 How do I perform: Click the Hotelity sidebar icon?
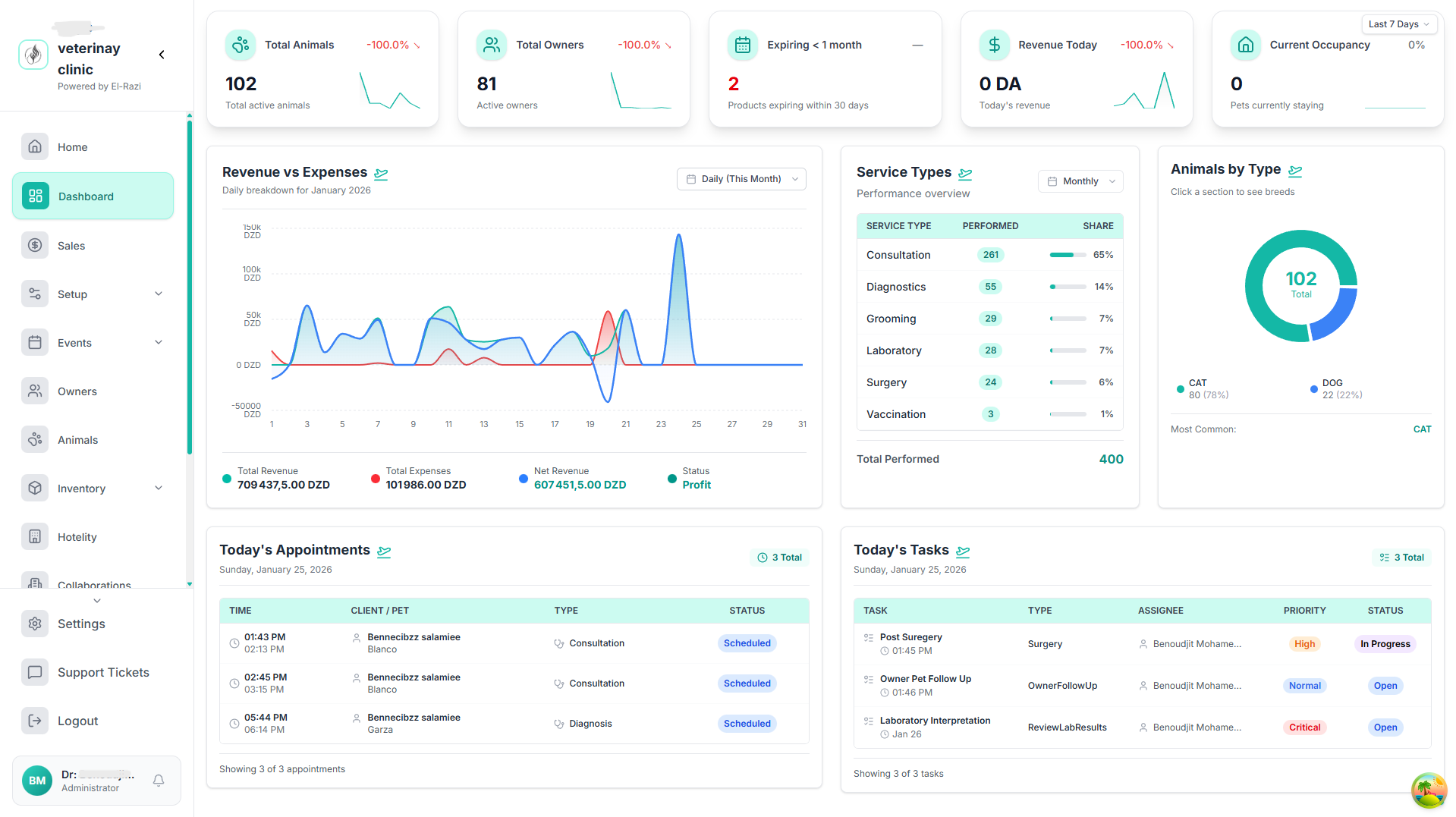[35, 537]
